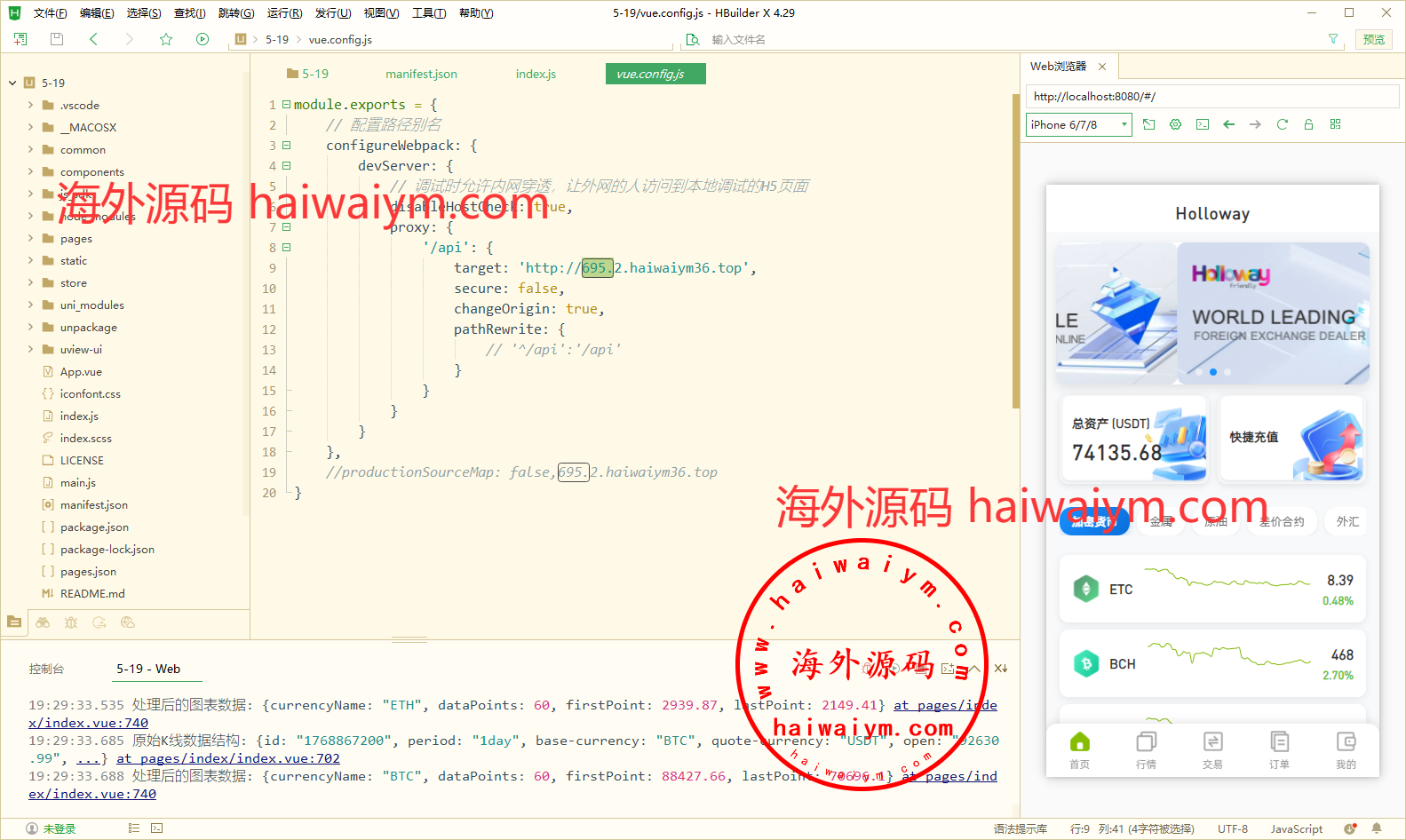This screenshot has width=1406, height=840.
Task: Refresh the built-in web browser page
Action: 1282,124
